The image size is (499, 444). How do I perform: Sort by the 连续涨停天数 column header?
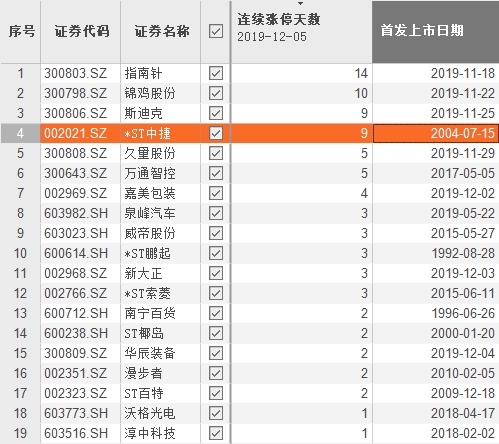pos(302,32)
